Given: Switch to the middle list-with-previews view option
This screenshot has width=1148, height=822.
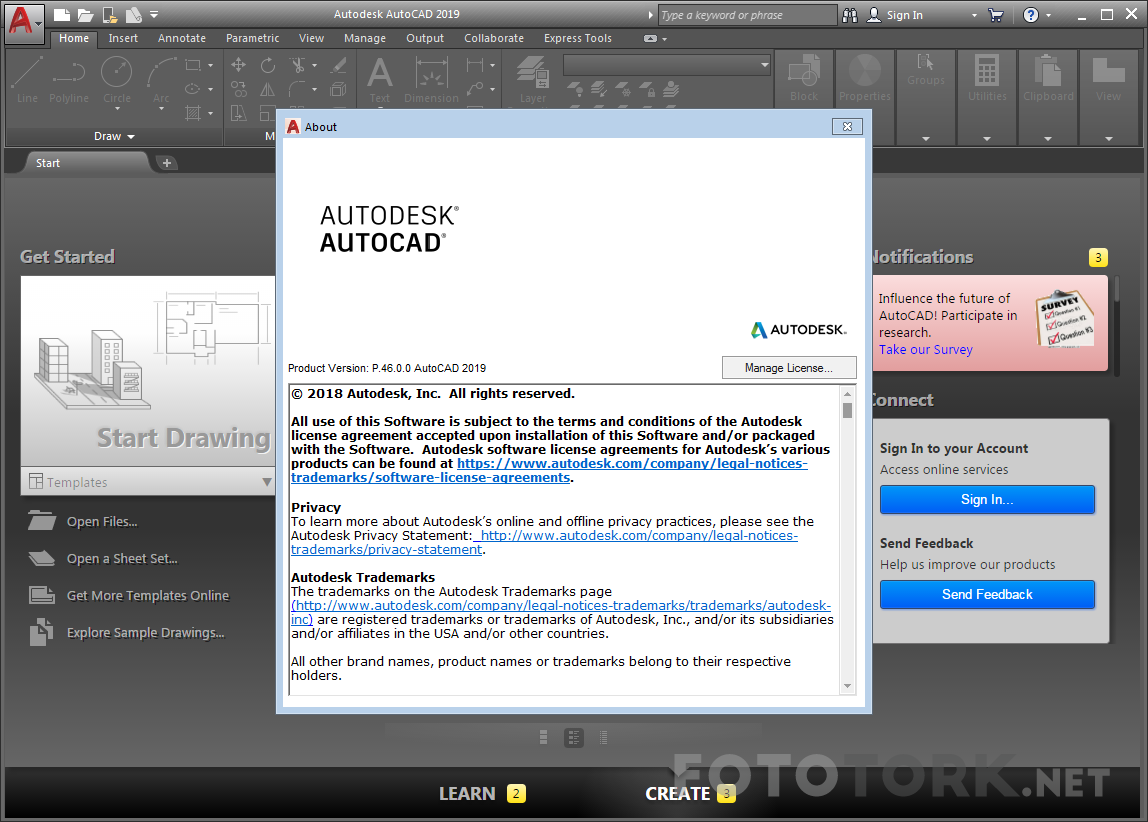Looking at the screenshot, I should (574, 738).
